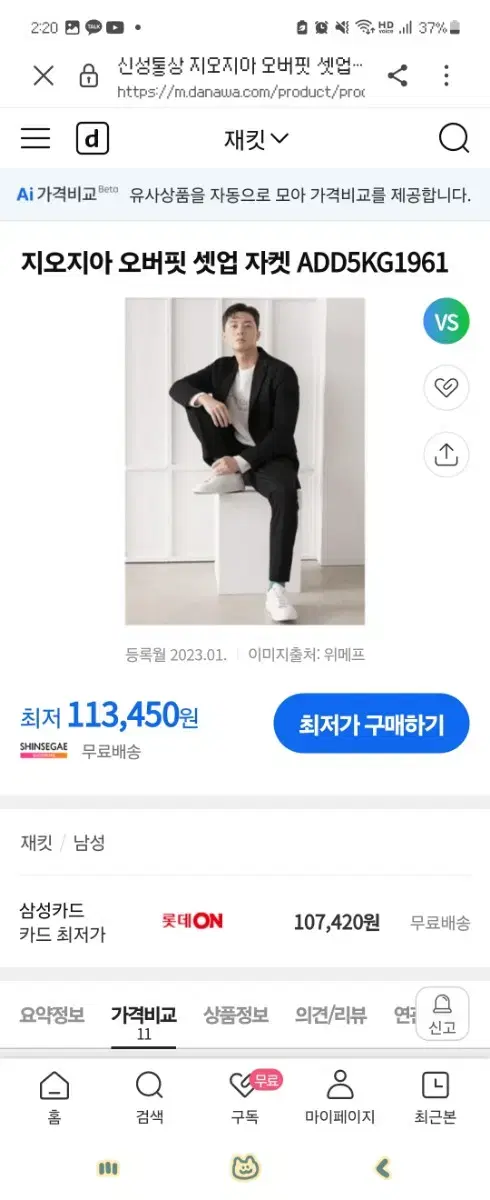Viewport: 490px width, 1200px height.
Task: Tap the browser share icon
Action: tap(397, 75)
